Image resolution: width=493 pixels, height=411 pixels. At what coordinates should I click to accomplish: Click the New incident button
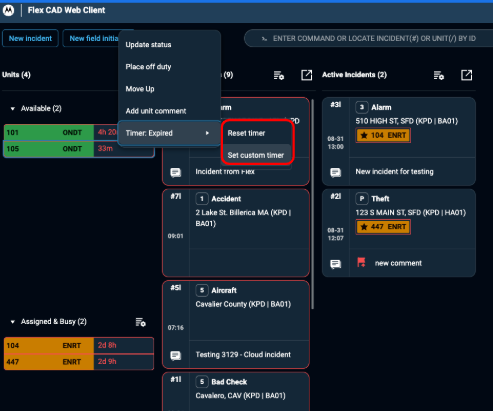[x=30, y=38]
